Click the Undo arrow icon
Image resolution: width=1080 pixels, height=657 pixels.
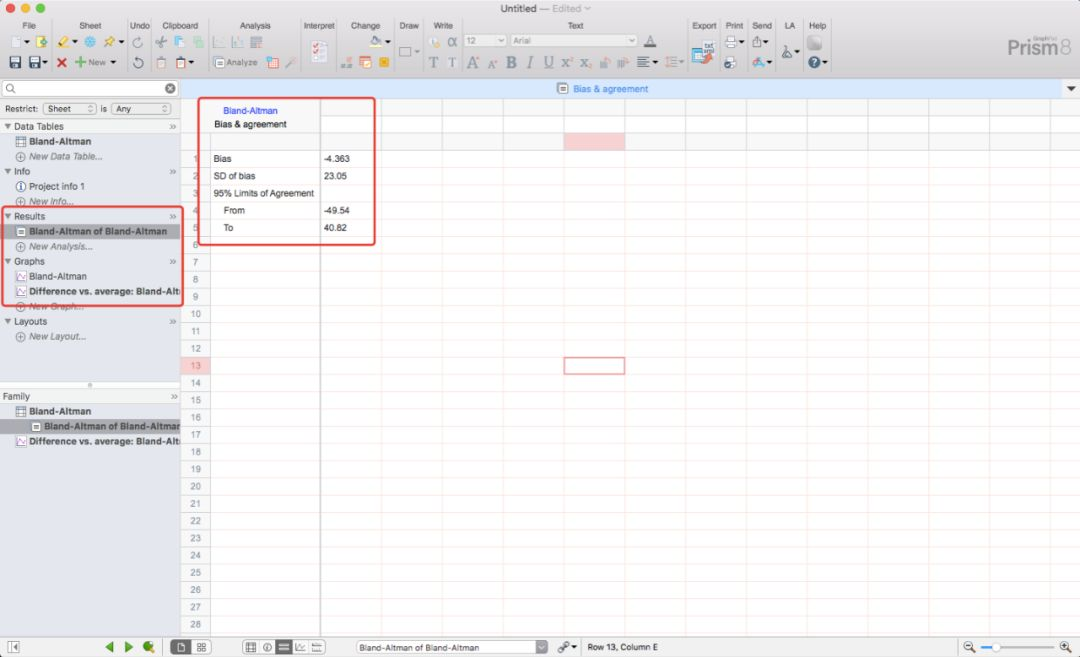(x=139, y=40)
